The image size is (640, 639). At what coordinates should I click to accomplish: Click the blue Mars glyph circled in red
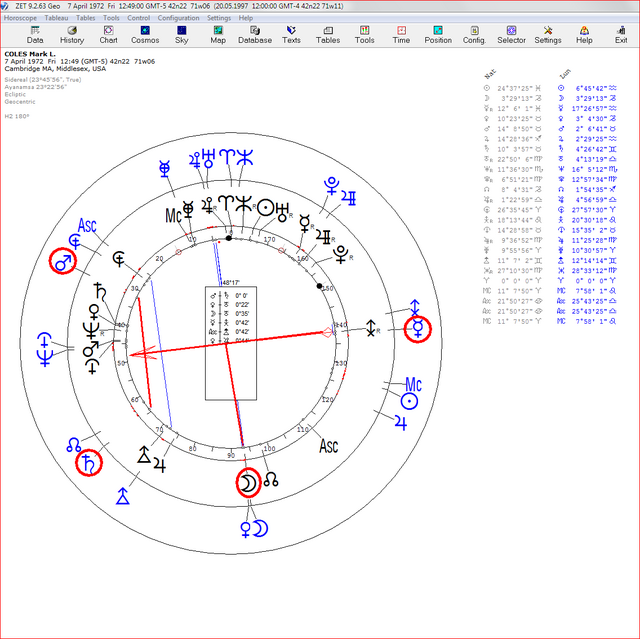63,262
